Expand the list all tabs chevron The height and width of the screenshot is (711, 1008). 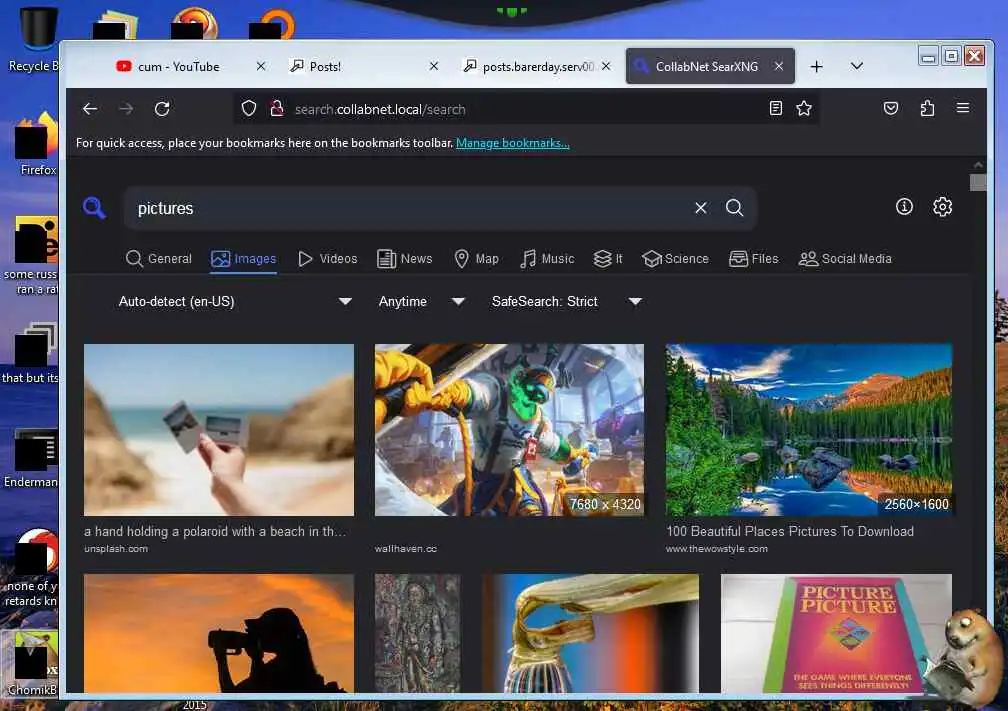[x=856, y=66]
